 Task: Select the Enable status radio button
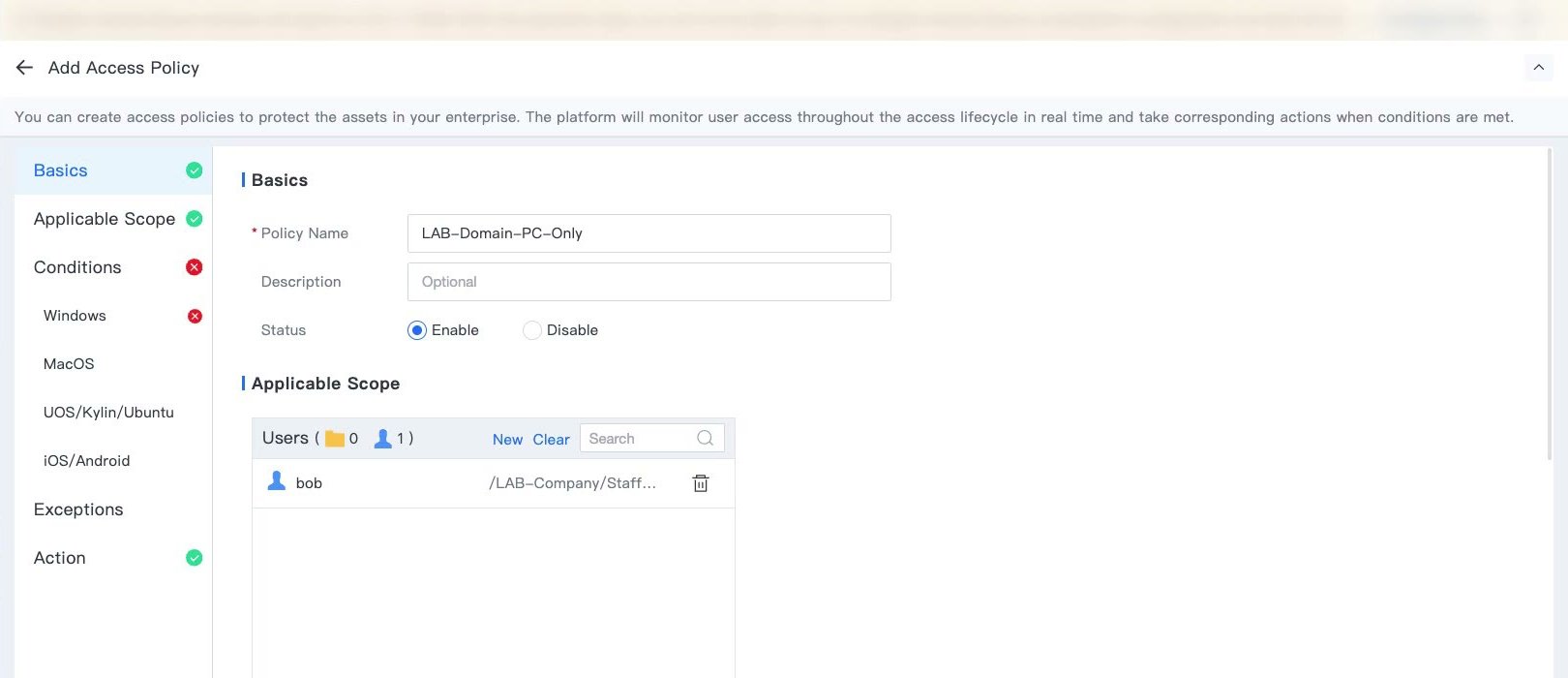[x=417, y=330]
